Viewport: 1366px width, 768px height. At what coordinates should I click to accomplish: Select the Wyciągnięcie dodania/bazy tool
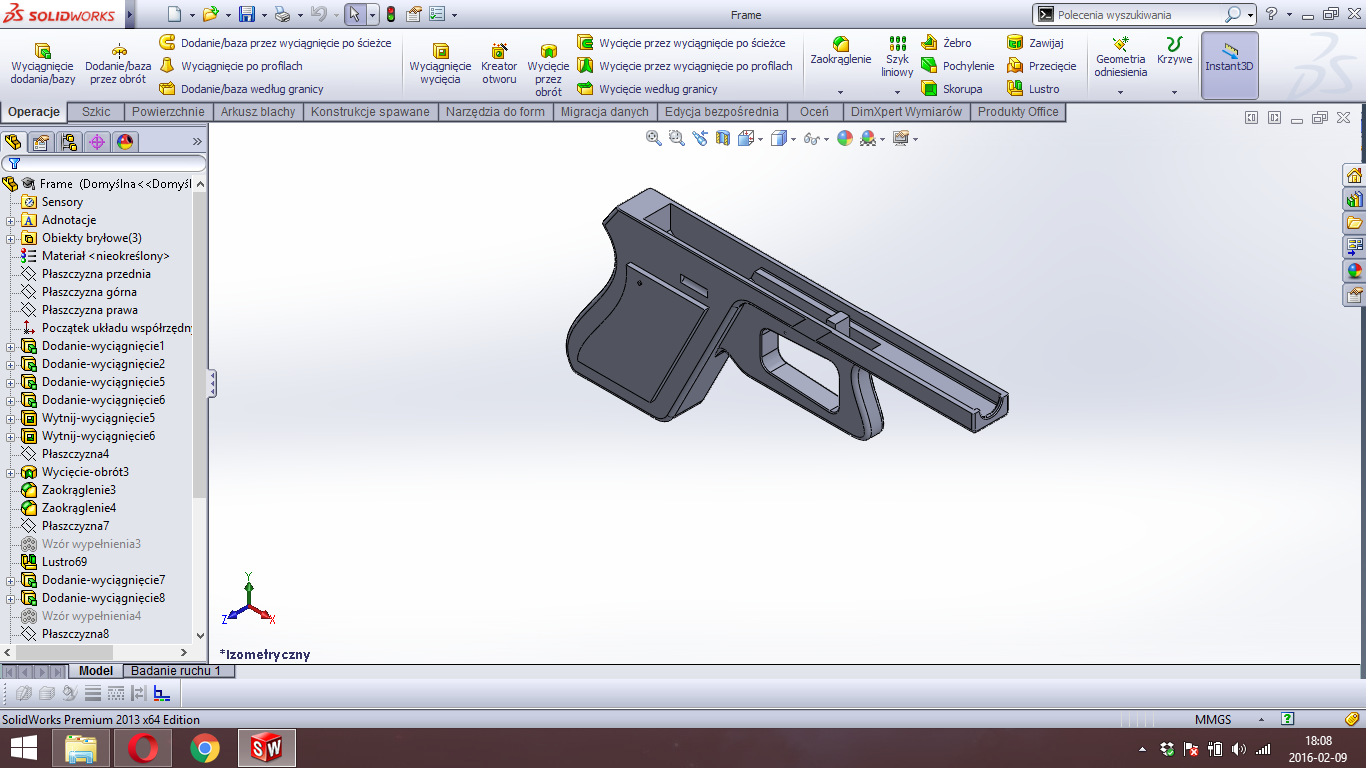pos(43,65)
